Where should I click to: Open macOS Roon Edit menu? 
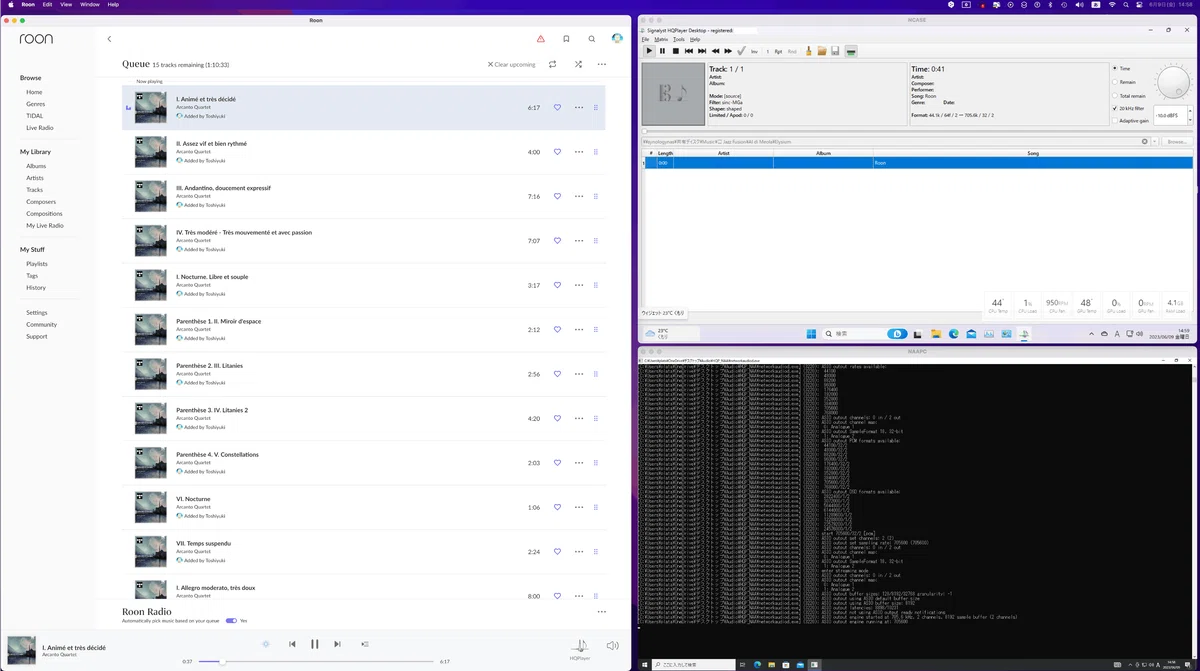pos(47,5)
